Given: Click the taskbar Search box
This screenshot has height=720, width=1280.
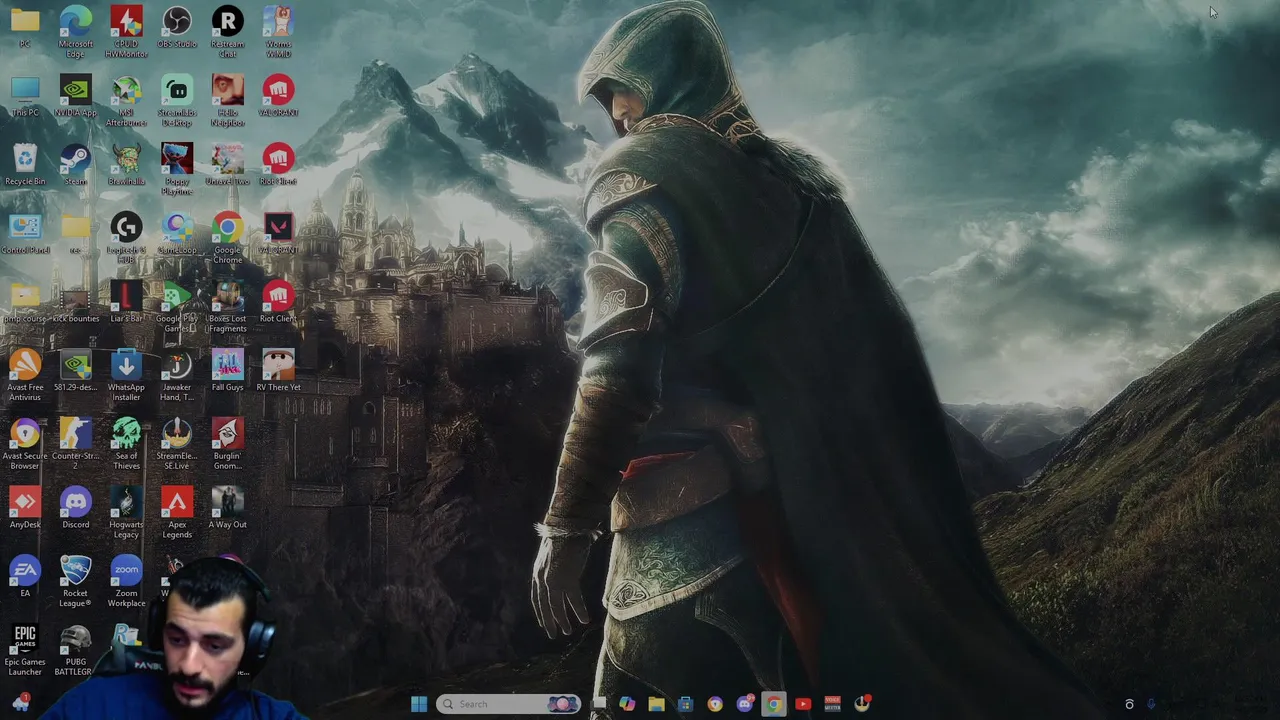Looking at the screenshot, I should [x=509, y=704].
